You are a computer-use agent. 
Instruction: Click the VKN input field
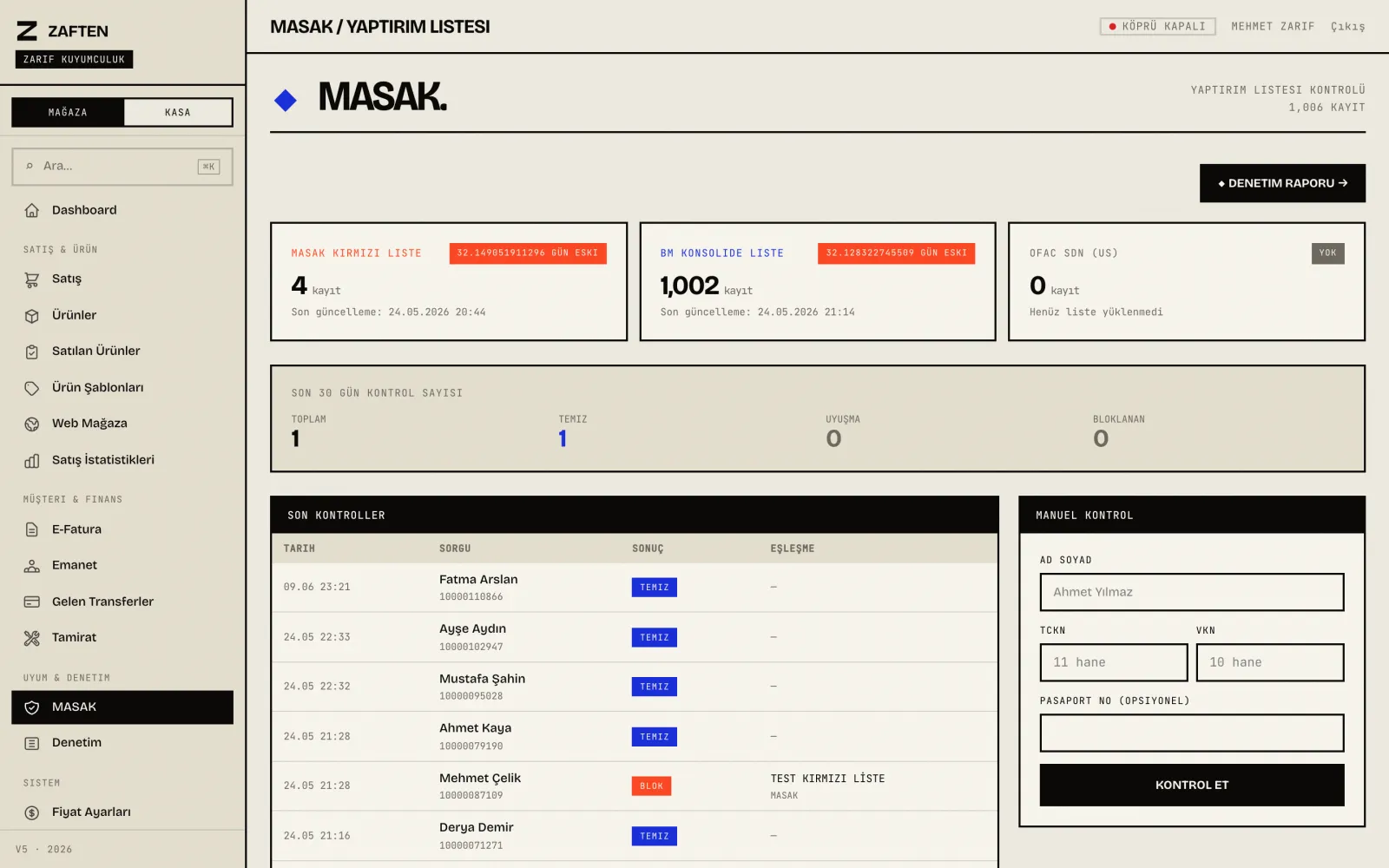(x=1270, y=662)
